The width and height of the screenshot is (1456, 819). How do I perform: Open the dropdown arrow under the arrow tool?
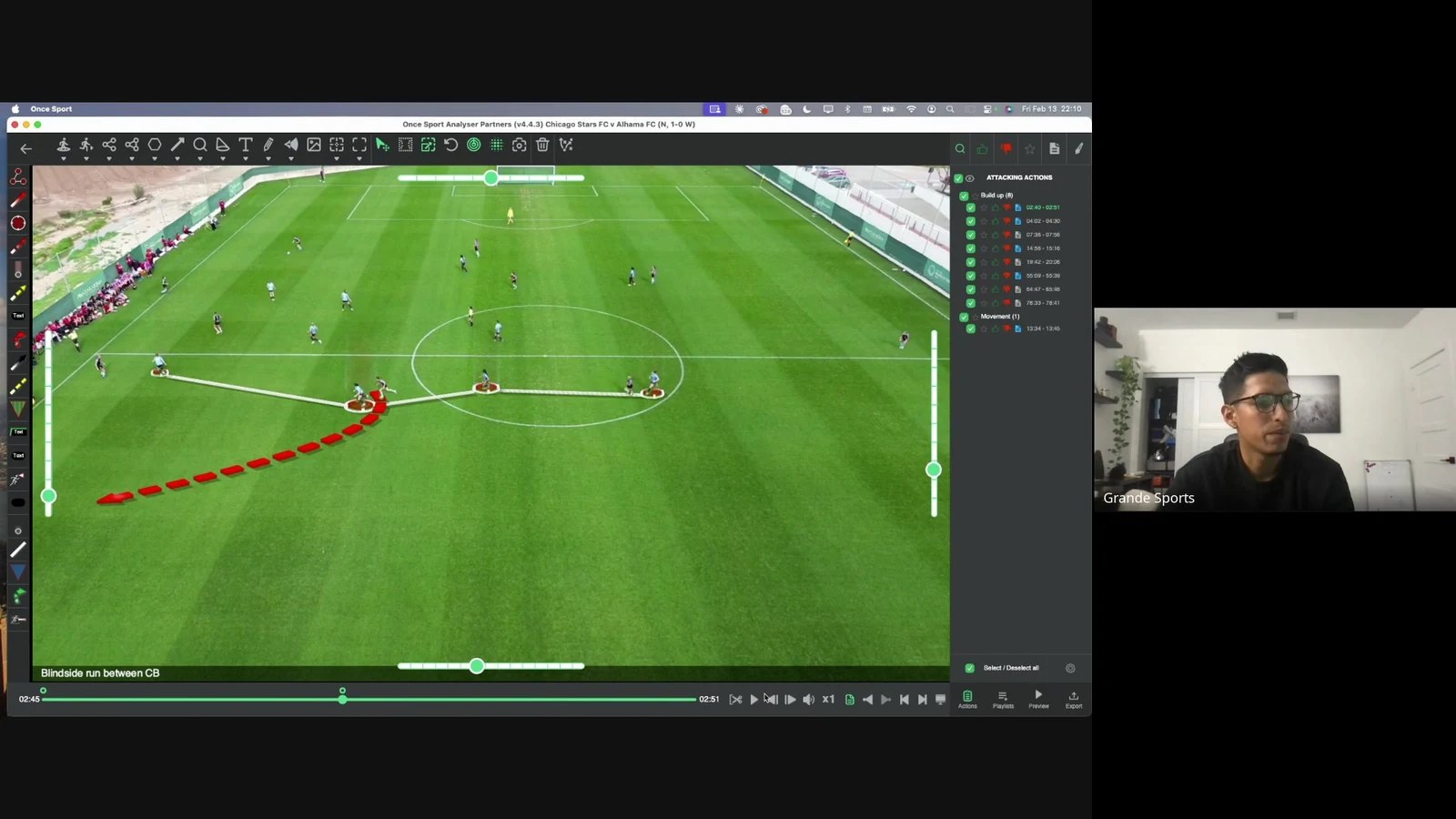coord(177,158)
